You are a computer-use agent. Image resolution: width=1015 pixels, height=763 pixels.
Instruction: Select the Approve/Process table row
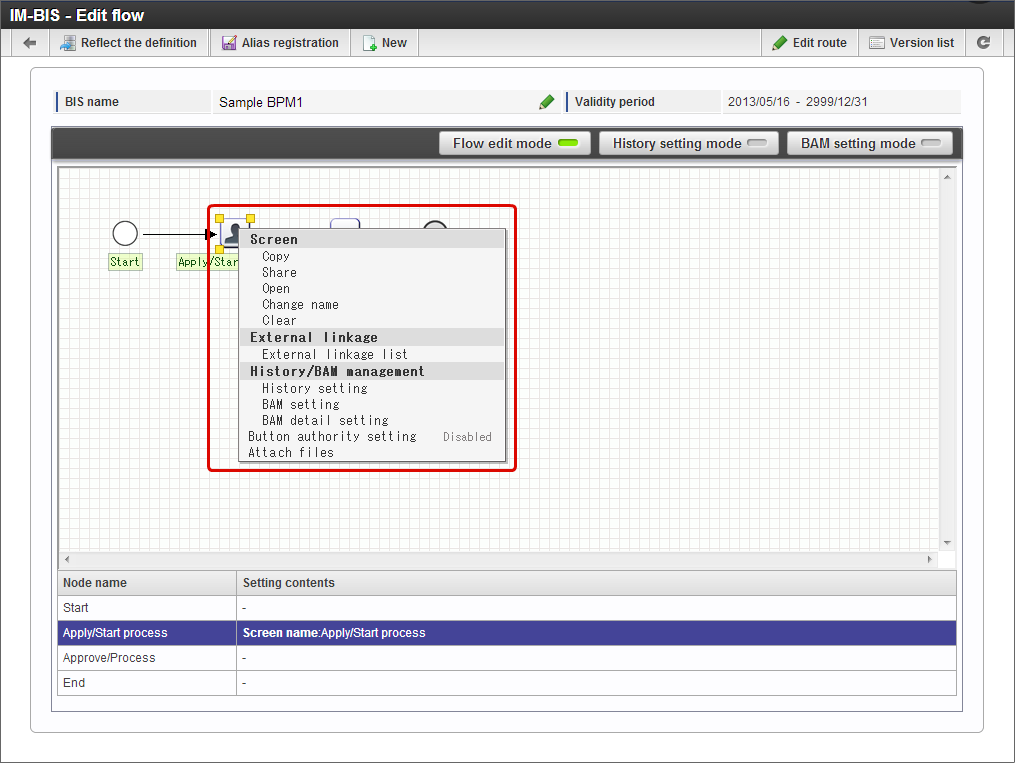pos(507,658)
